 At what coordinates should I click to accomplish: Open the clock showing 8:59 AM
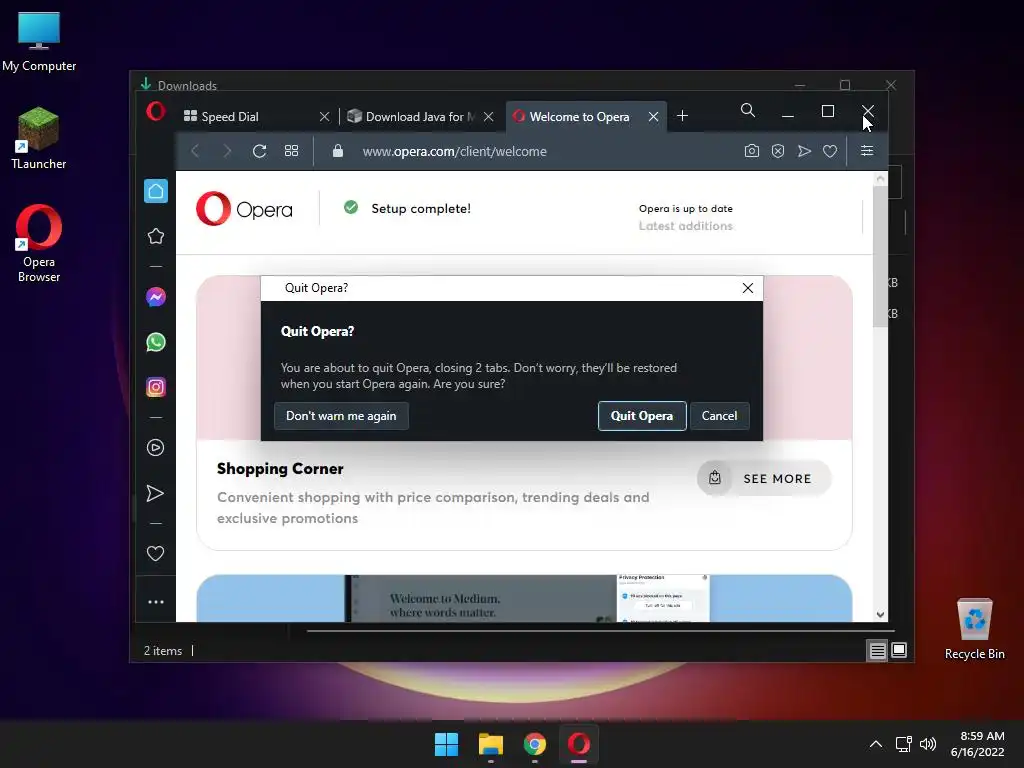[978, 744]
